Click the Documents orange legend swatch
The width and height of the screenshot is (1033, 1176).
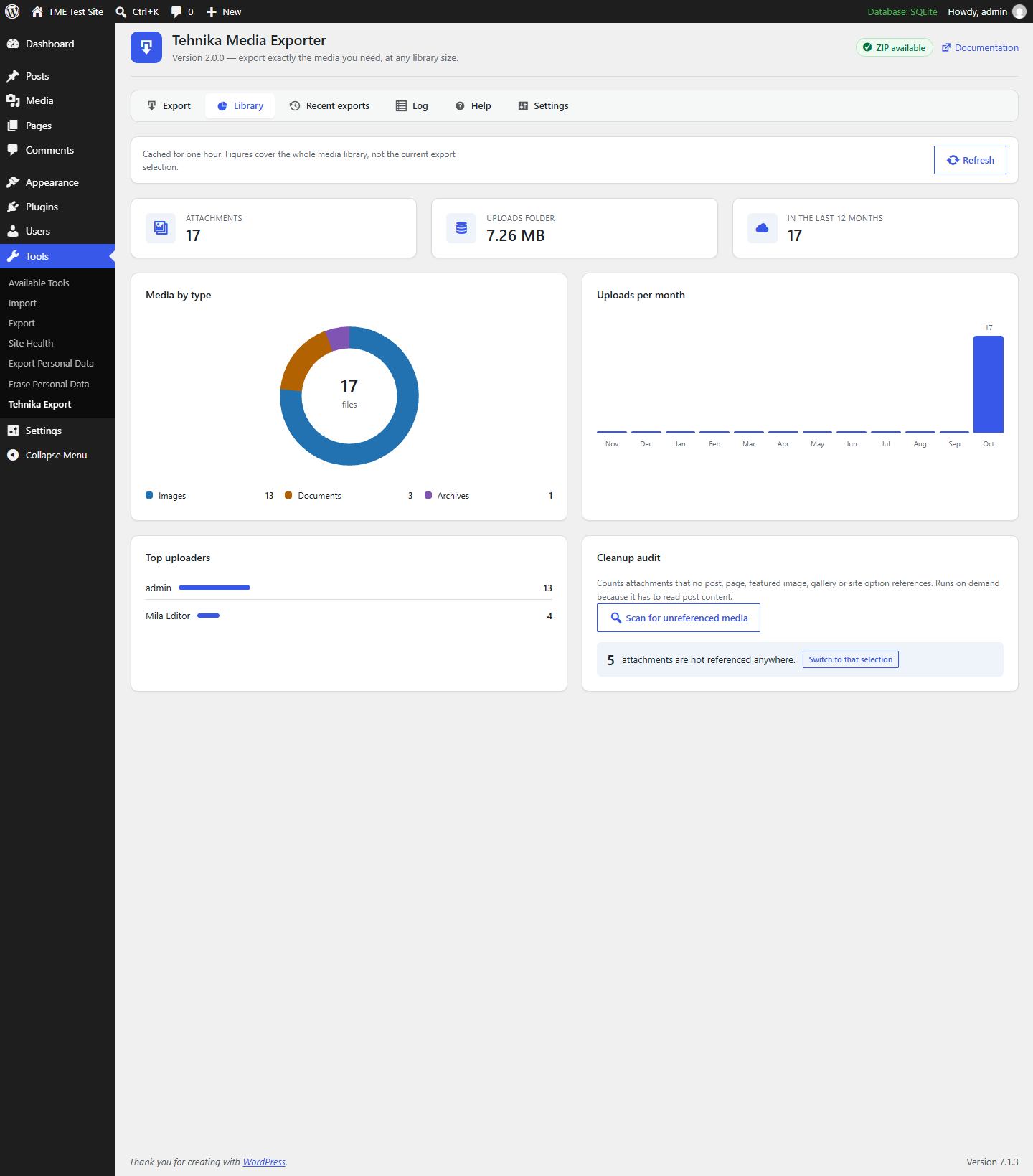coord(288,495)
